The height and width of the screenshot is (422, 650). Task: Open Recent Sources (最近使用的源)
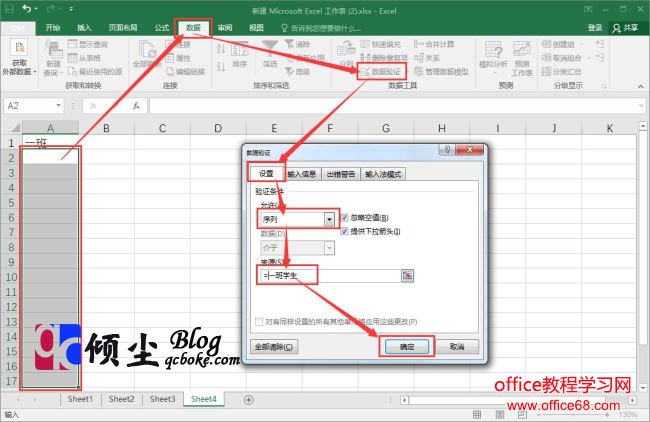(95, 72)
